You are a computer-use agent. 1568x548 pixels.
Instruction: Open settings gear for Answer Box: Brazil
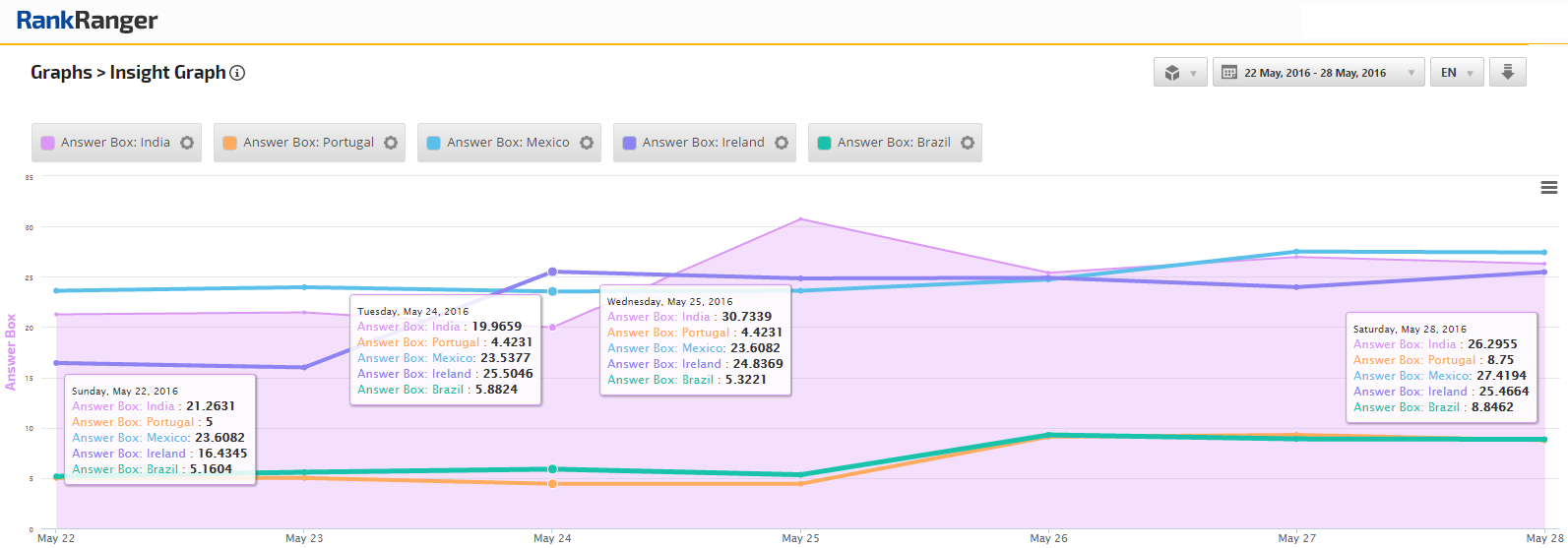[x=968, y=143]
